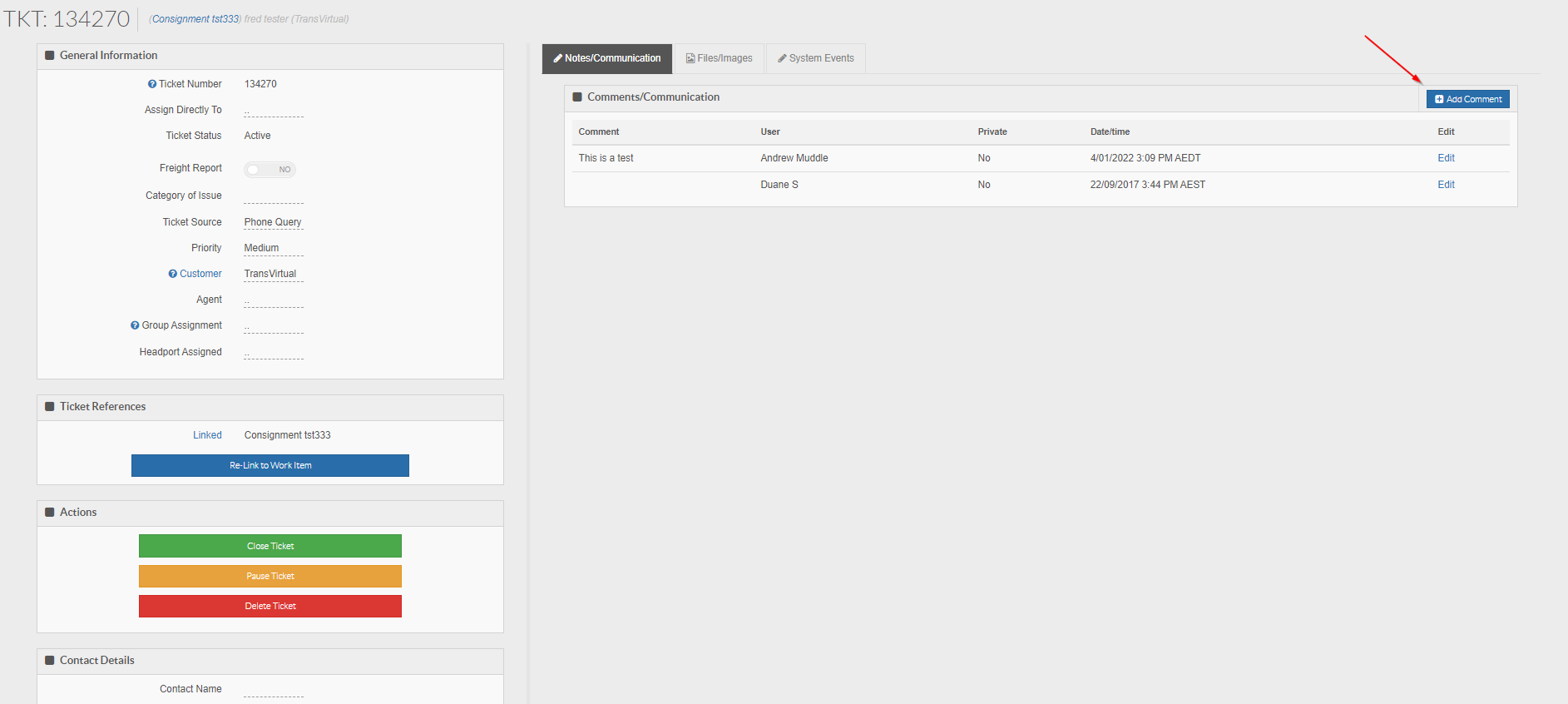Click the Contact Details panel square icon
This screenshot has height=704, width=1568.
(50, 661)
